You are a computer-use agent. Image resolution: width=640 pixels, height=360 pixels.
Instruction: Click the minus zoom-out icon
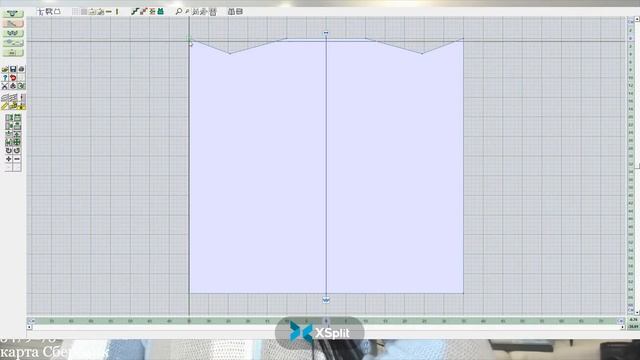coord(17,159)
